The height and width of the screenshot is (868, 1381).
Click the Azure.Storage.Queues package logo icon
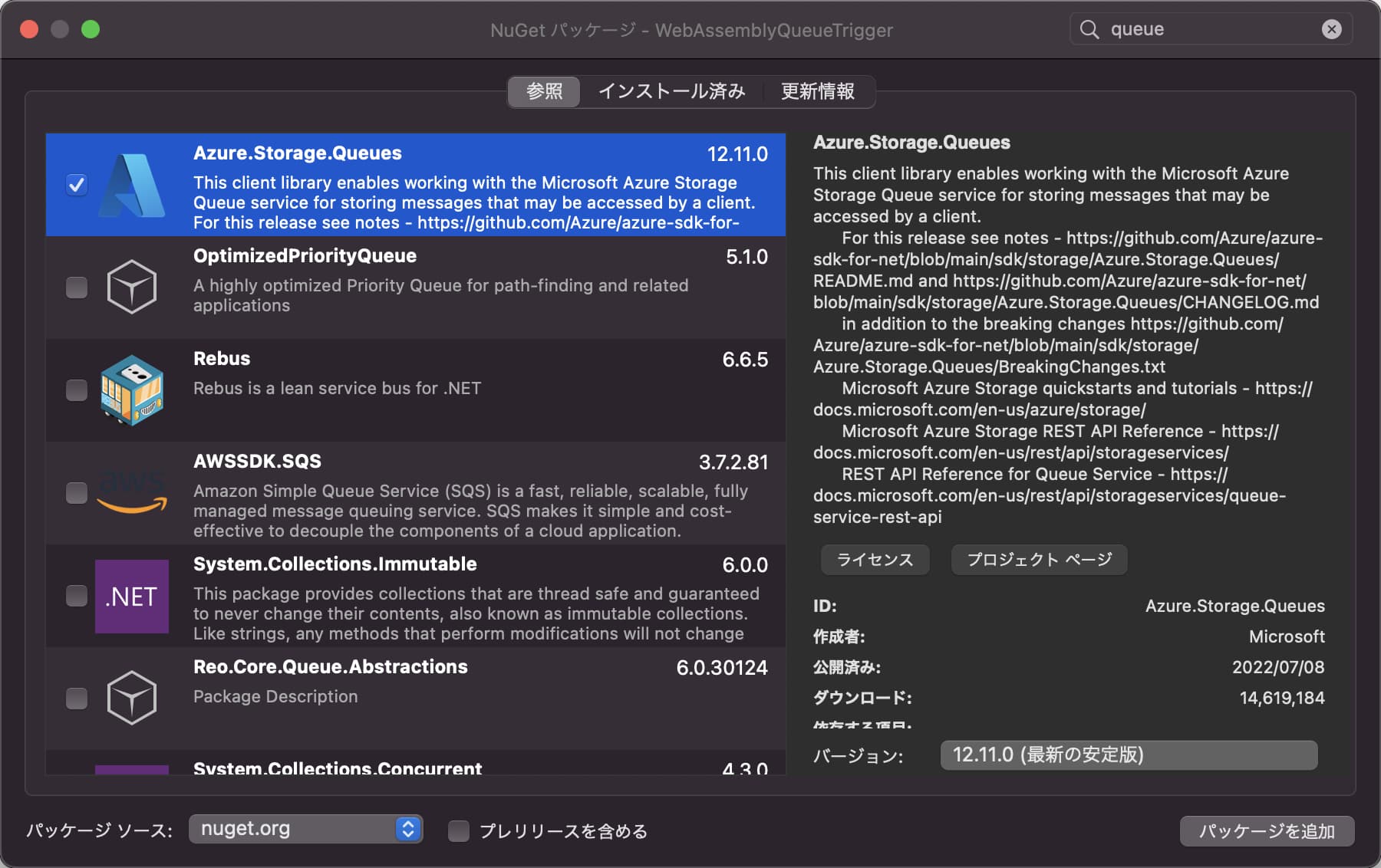tap(132, 185)
